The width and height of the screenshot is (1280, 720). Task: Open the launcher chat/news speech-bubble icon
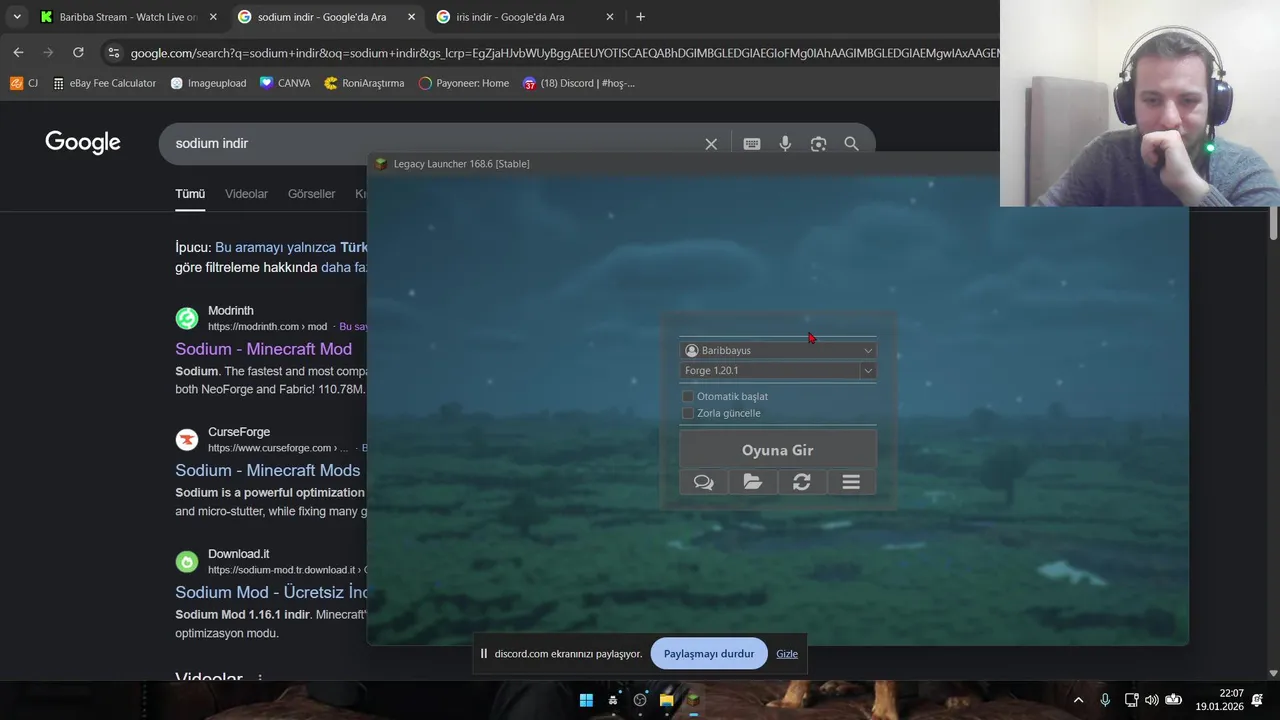(704, 482)
